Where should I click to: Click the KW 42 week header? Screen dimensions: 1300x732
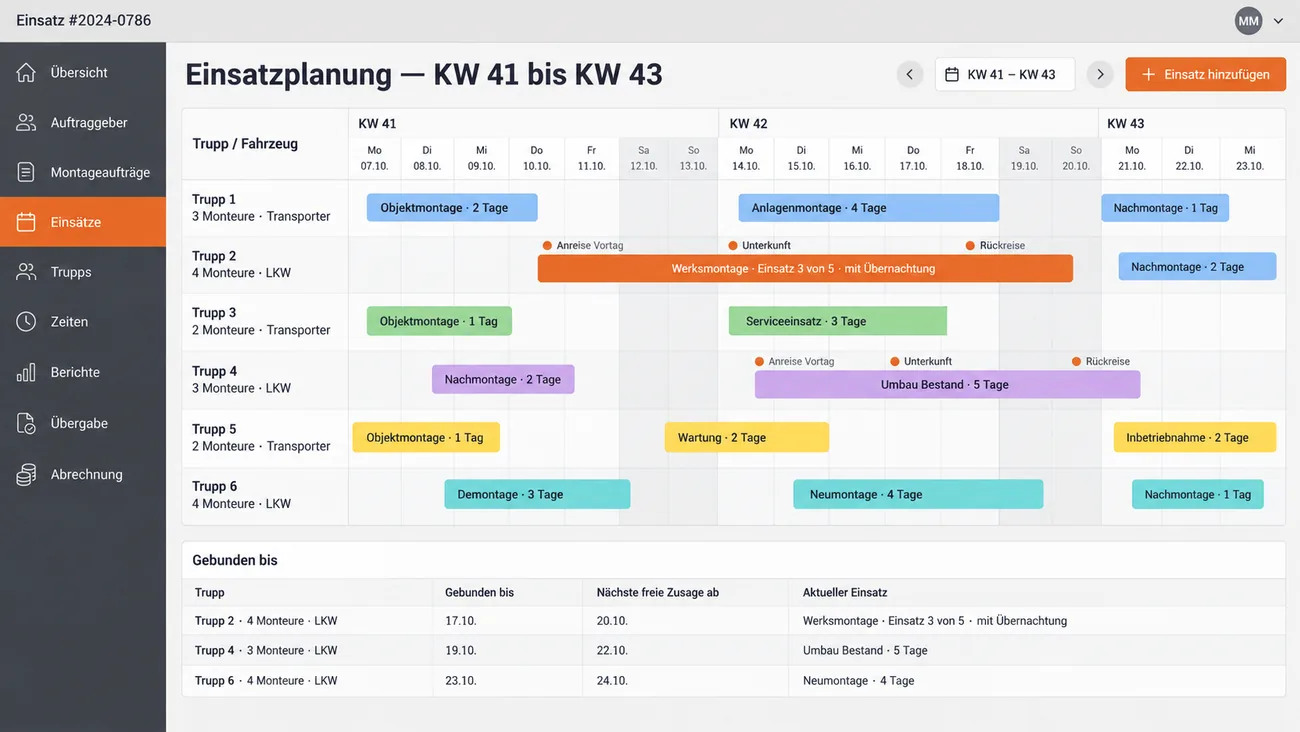(x=749, y=123)
